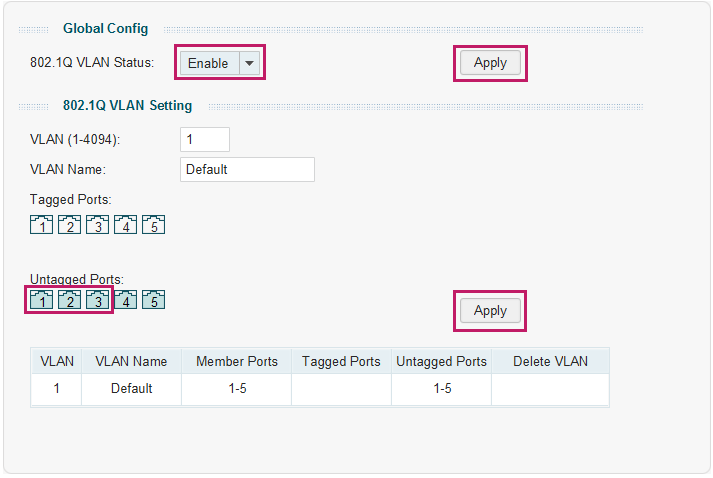
Task: Click the Enable value in VLAN Status combo
Action: [210, 63]
